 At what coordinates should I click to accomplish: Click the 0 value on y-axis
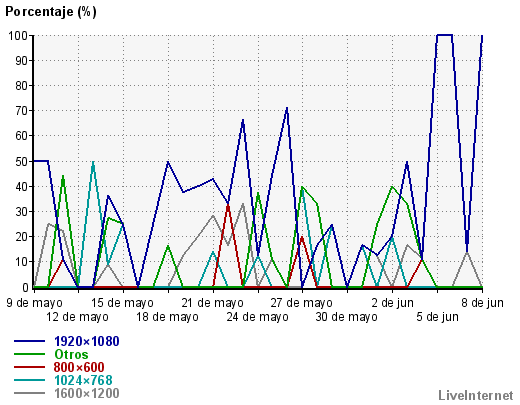tap(26, 287)
